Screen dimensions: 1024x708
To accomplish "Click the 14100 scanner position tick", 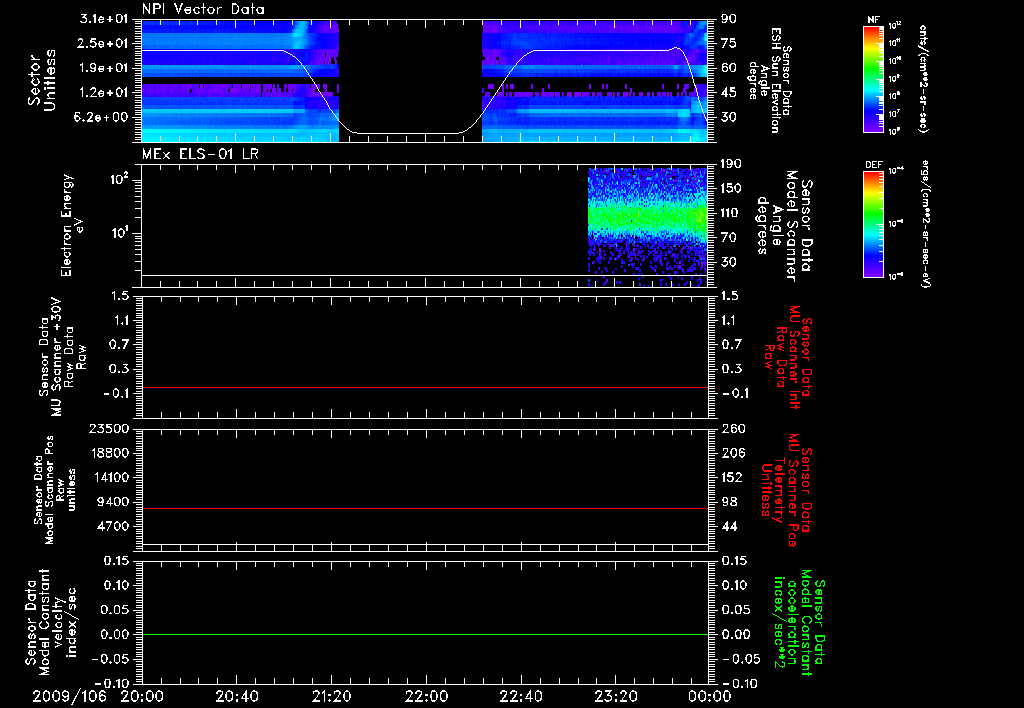I will (x=110, y=477).
